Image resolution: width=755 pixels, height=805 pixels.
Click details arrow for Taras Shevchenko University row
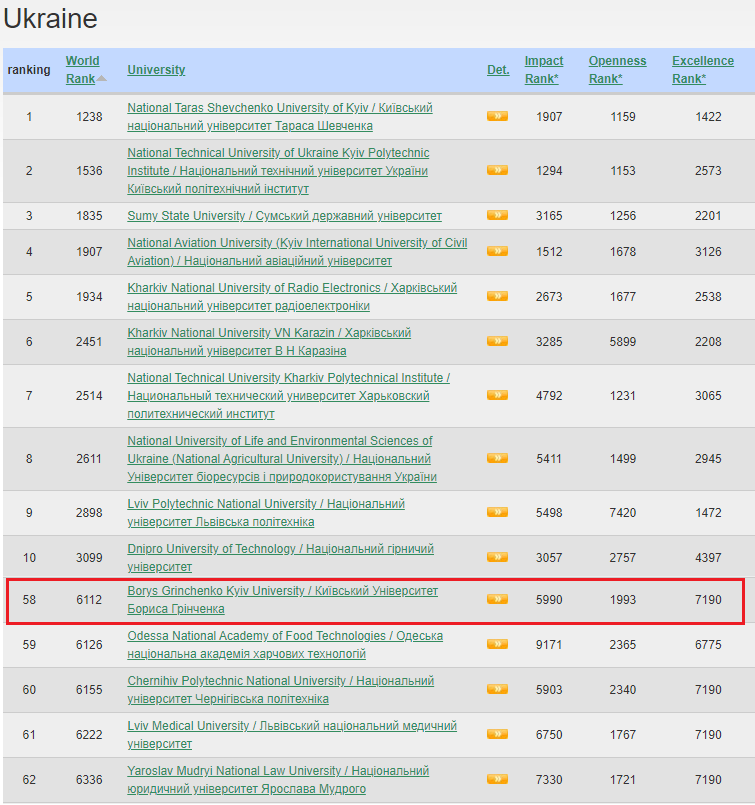click(497, 116)
